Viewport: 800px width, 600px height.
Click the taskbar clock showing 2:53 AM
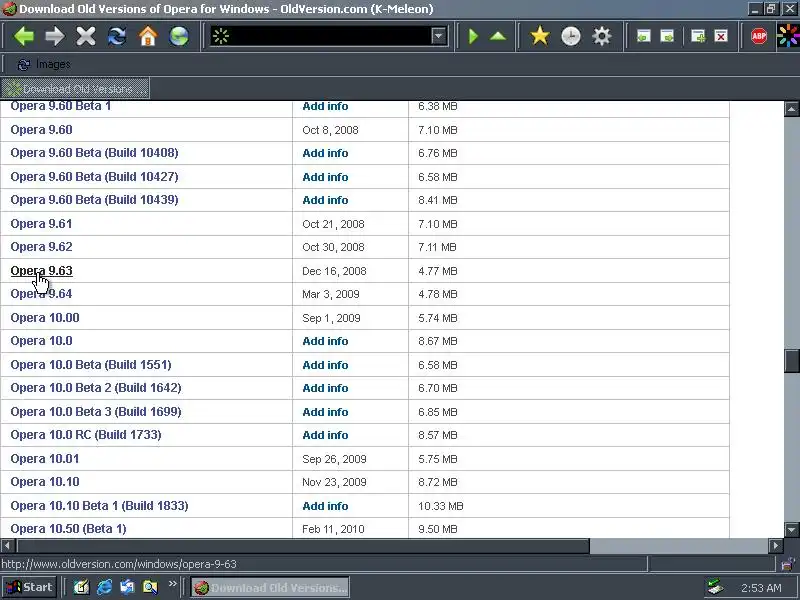tap(761, 588)
